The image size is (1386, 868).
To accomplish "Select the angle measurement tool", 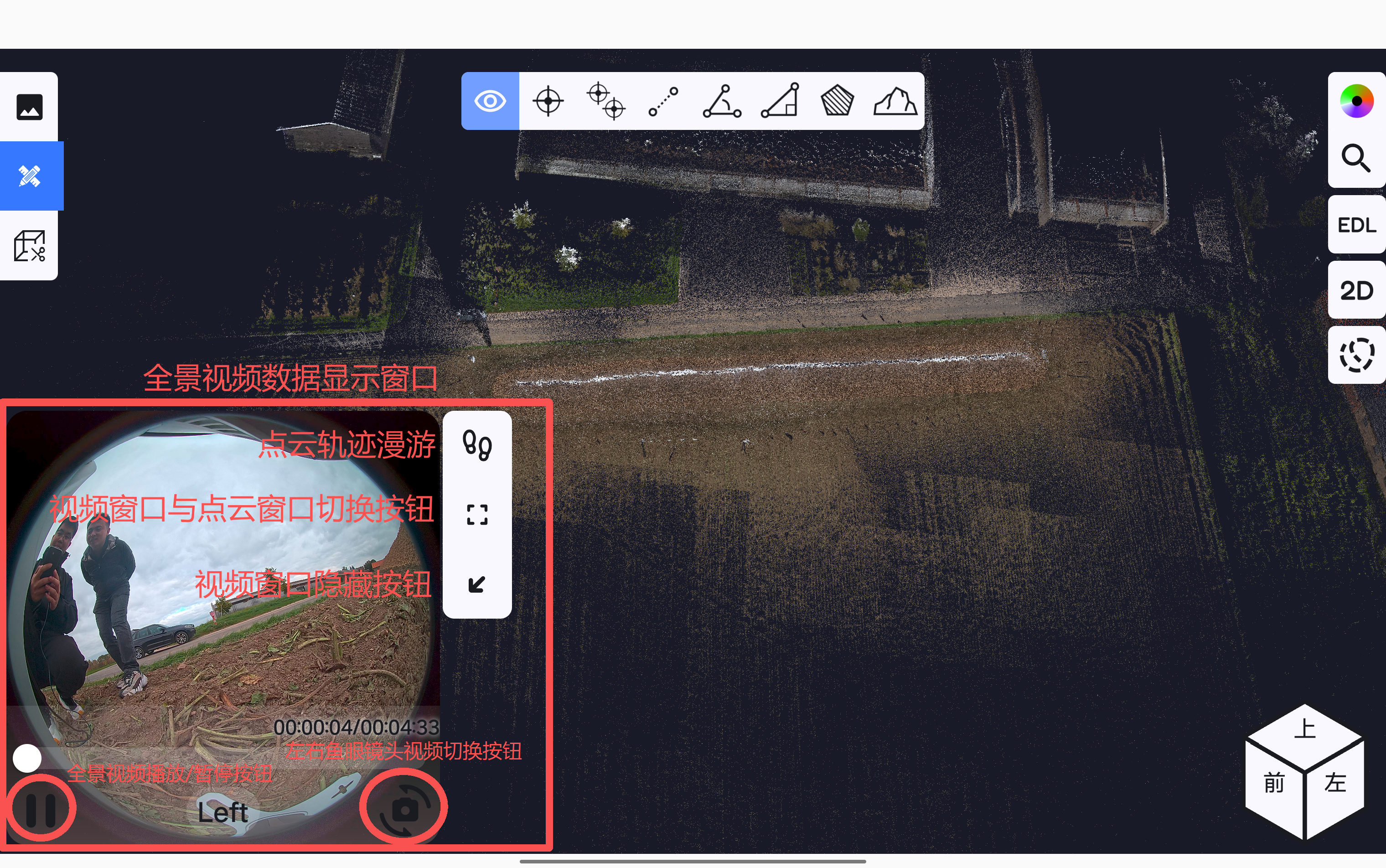I will click(x=721, y=101).
